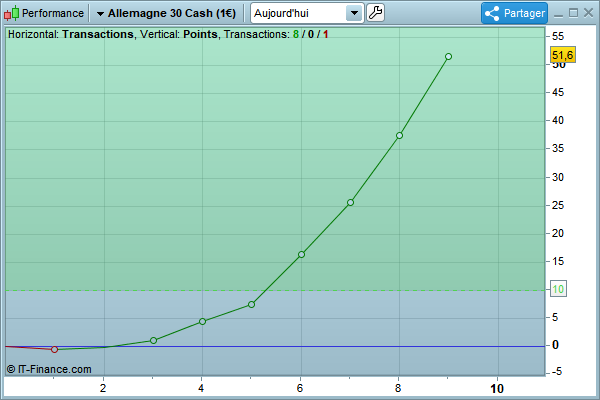Click the 2 label on horizontal axis
Image resolution: width=600 pixels, height=400 pixels.
pyautogui.click(x=103, y=388)
